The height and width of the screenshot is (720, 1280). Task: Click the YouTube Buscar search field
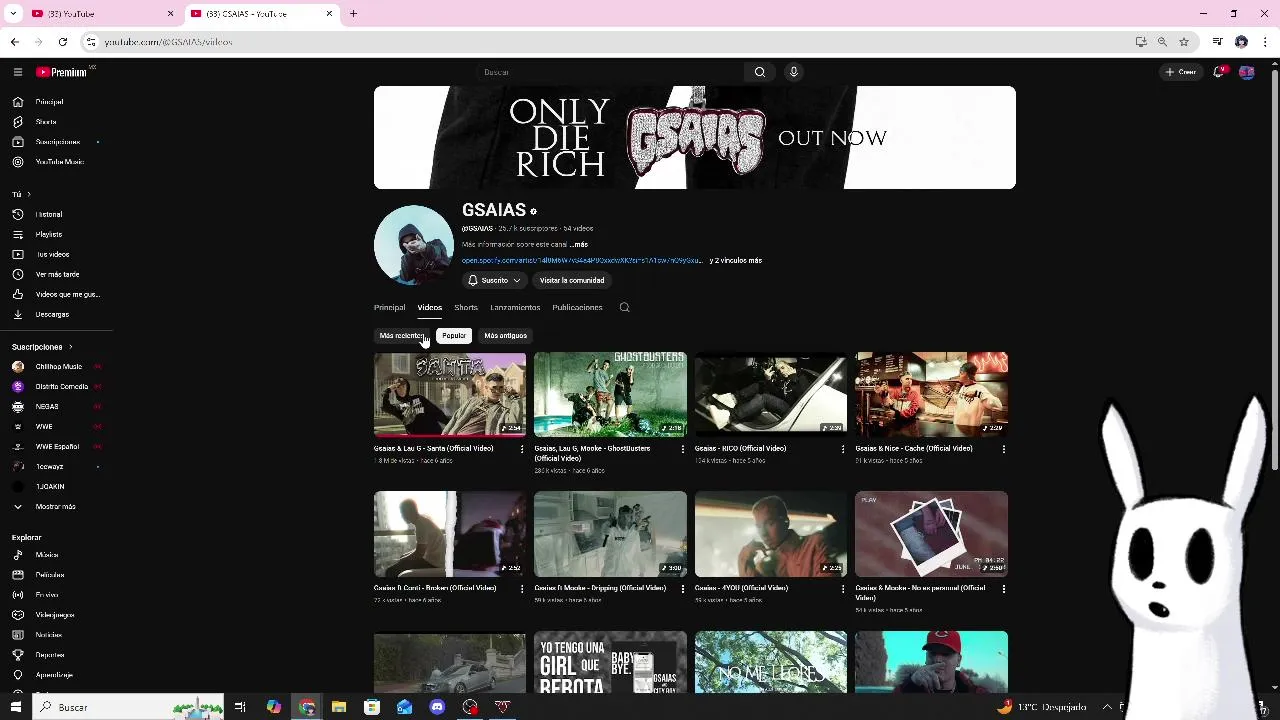(x=610, y=72)
